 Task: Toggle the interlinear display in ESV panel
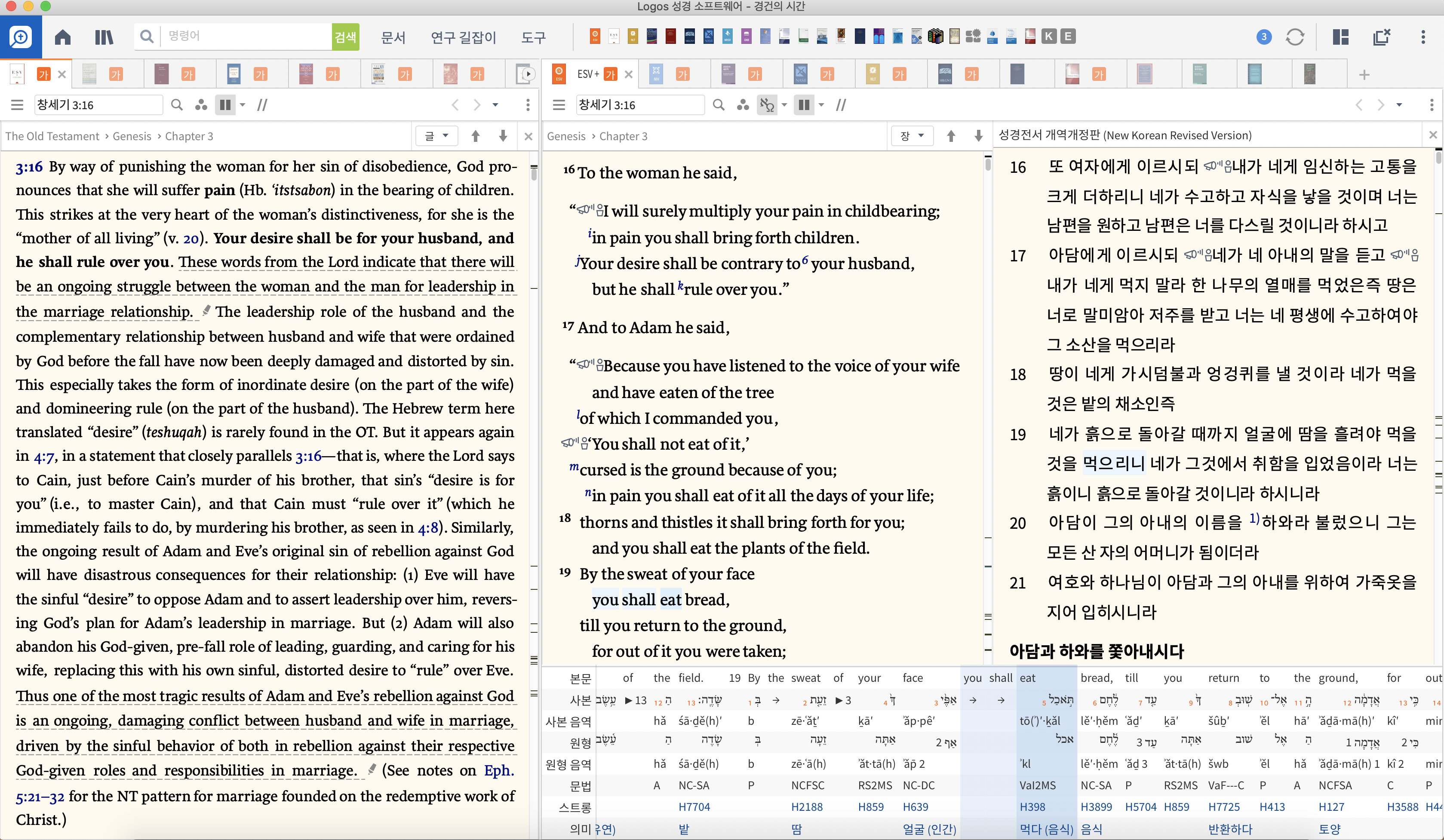point(766,105)
